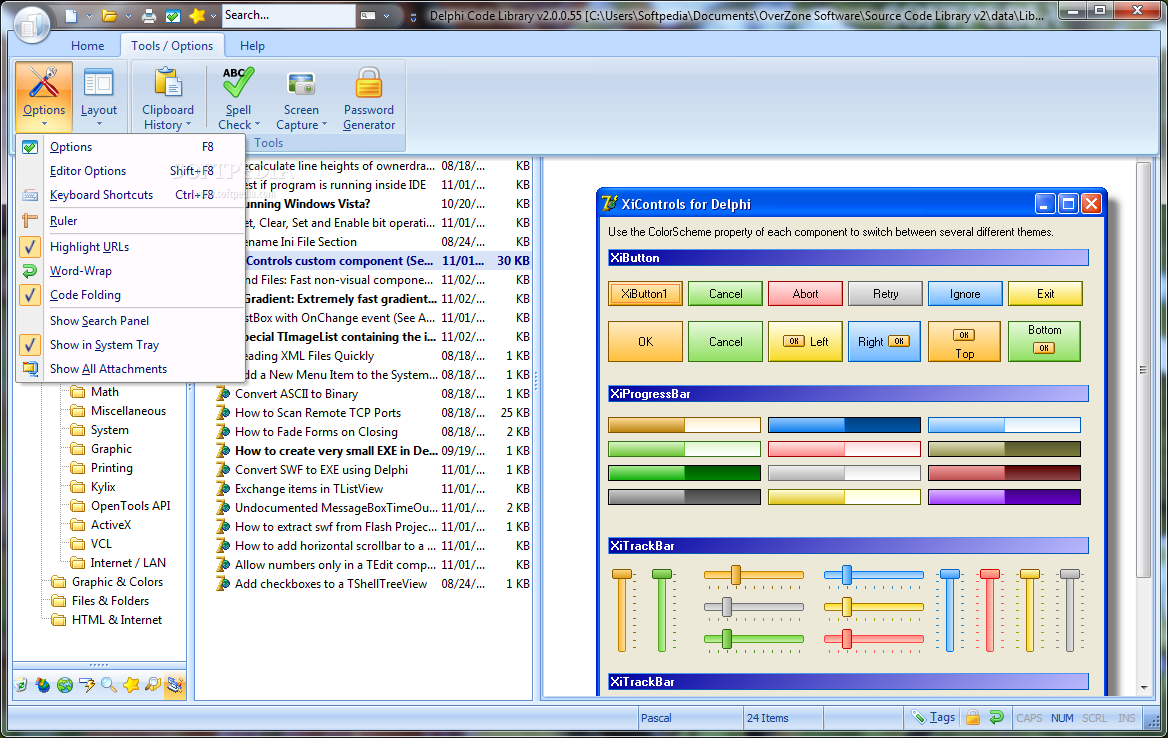Click the yellow star icon in bottom panel bar
Image resolution: width=1168 pixels, height=738 pixels.
tap(131, 684)
